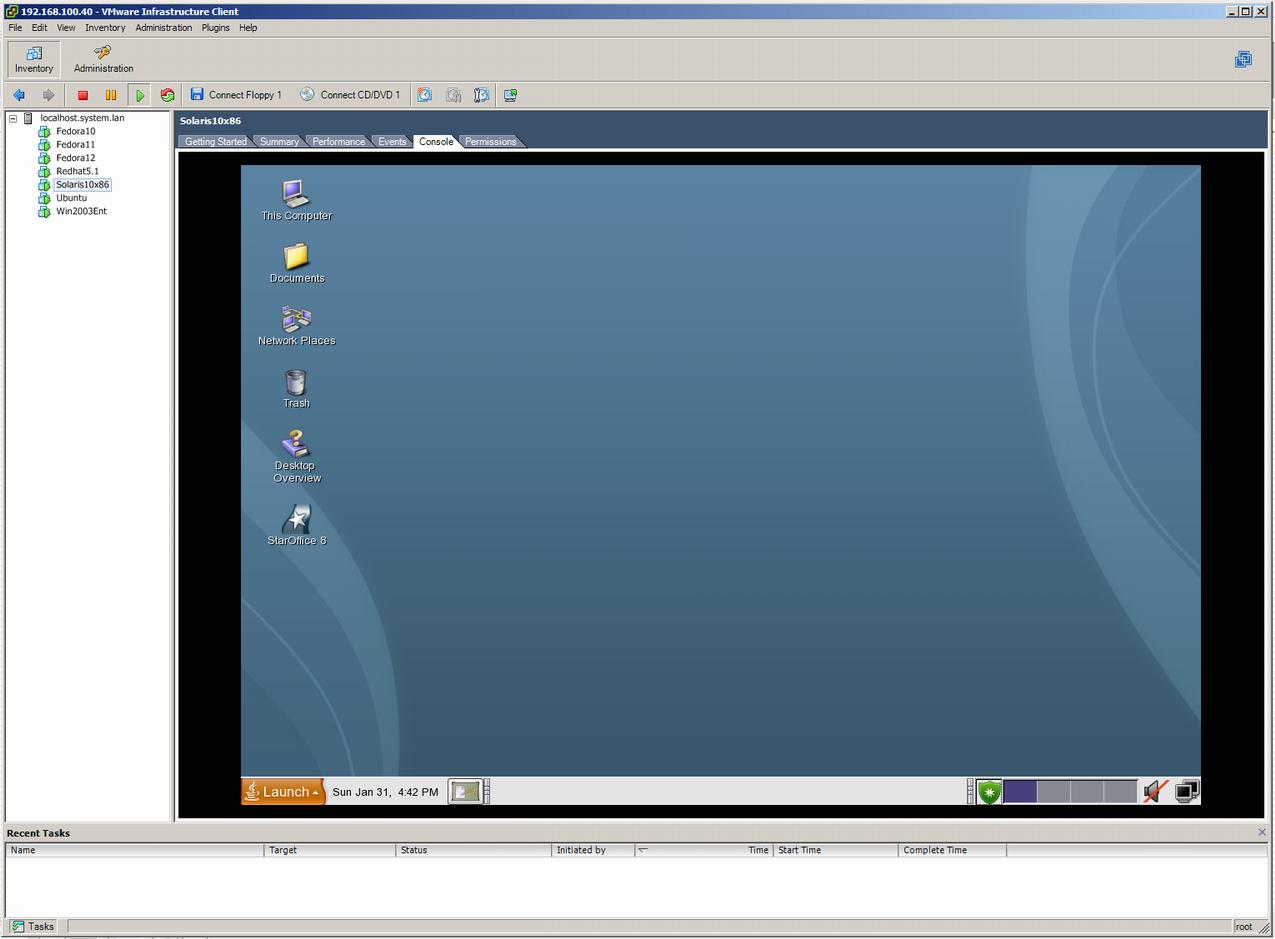This screenshot has width=1275, height=939.
Task: Reset the virtual machine using restart icon
Action: [x=167, y=95]
